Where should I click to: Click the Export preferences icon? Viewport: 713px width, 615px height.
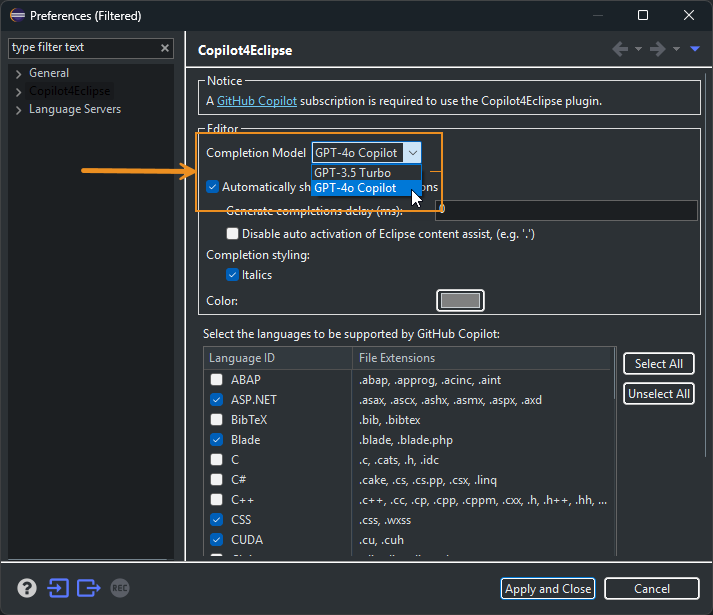click(89, 588)
